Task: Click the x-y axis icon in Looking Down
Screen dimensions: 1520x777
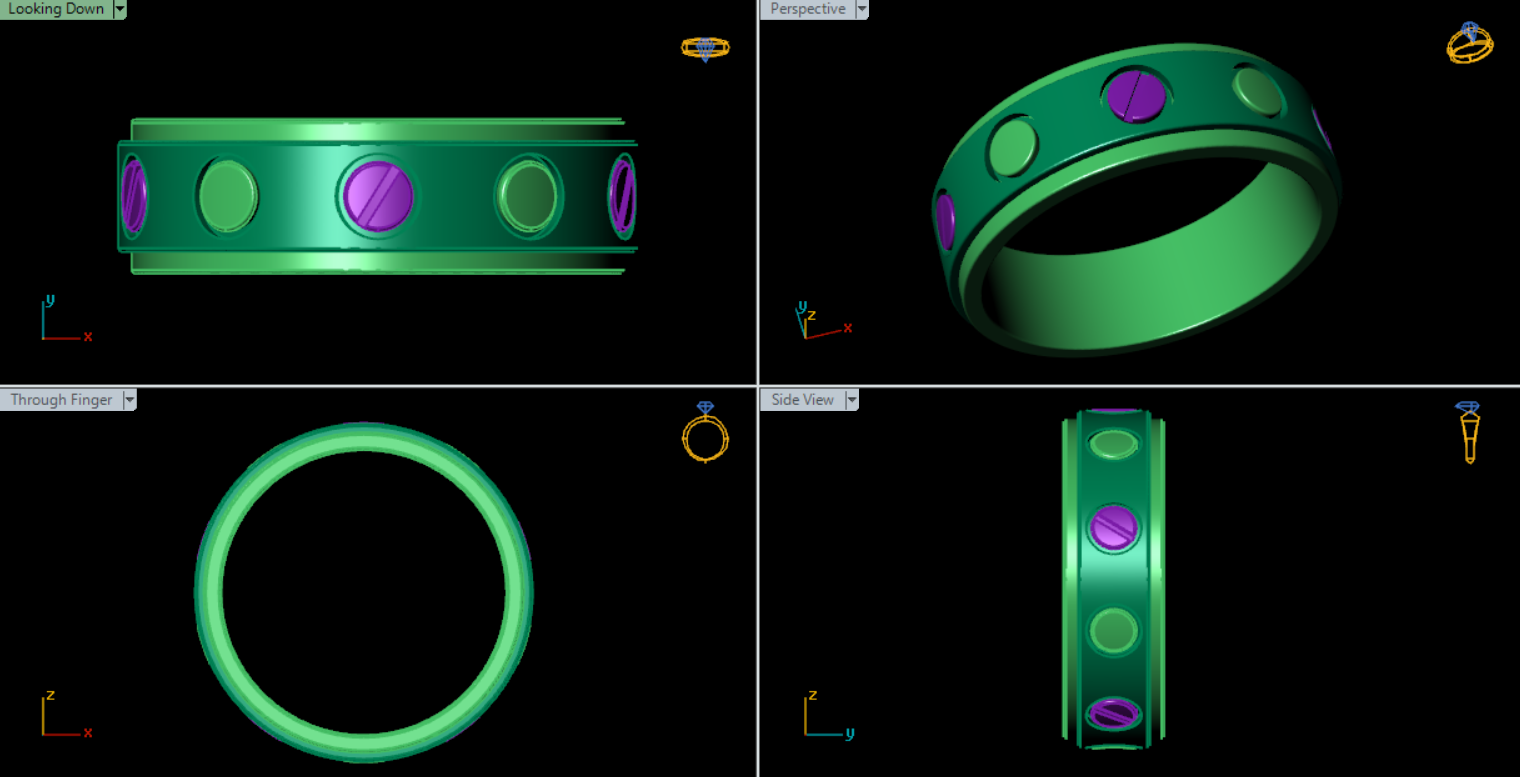Action: tap(66, 319)
